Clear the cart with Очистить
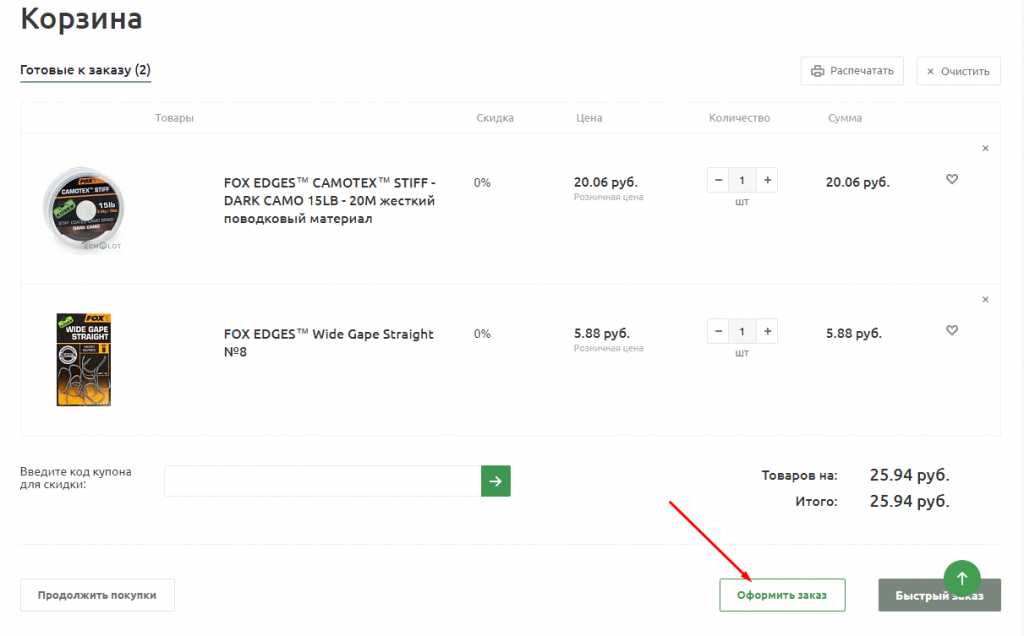 click(x=958, y=71)
